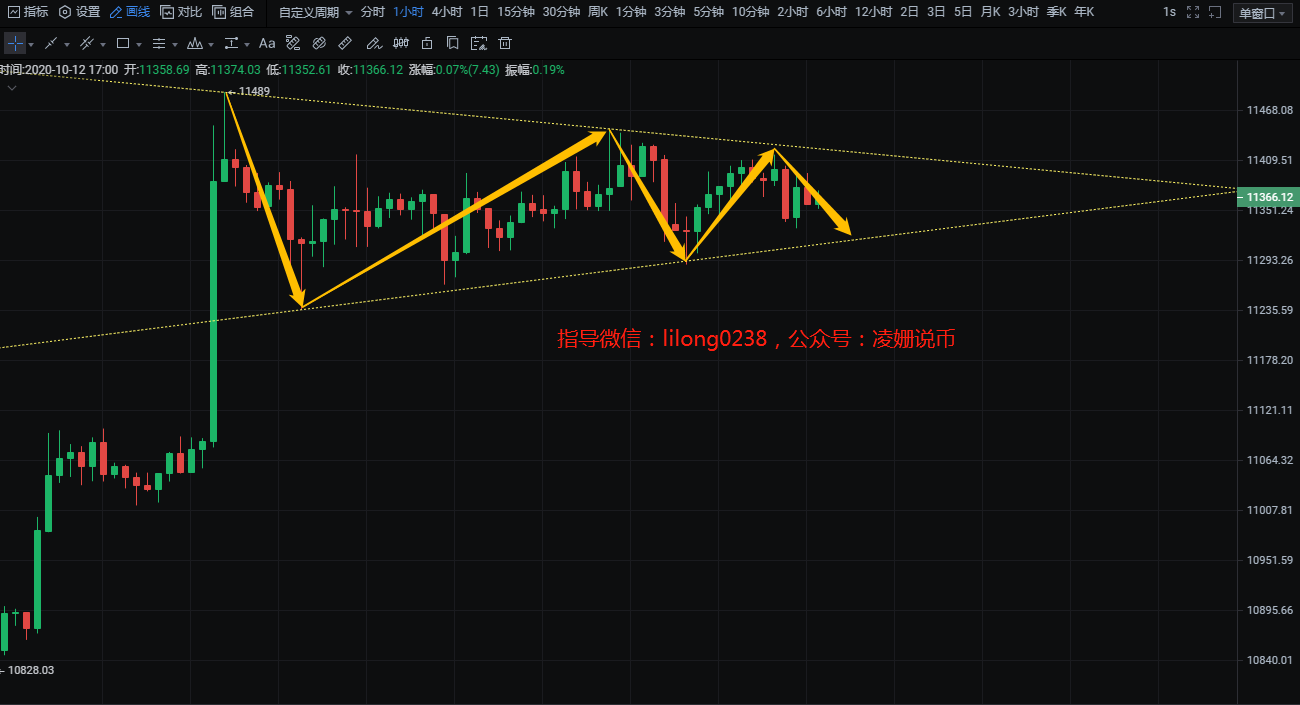The image size is (1300, 705).
Task: Open the 自定义周期 custom period dropdown
Action: (x=315, y=12)
